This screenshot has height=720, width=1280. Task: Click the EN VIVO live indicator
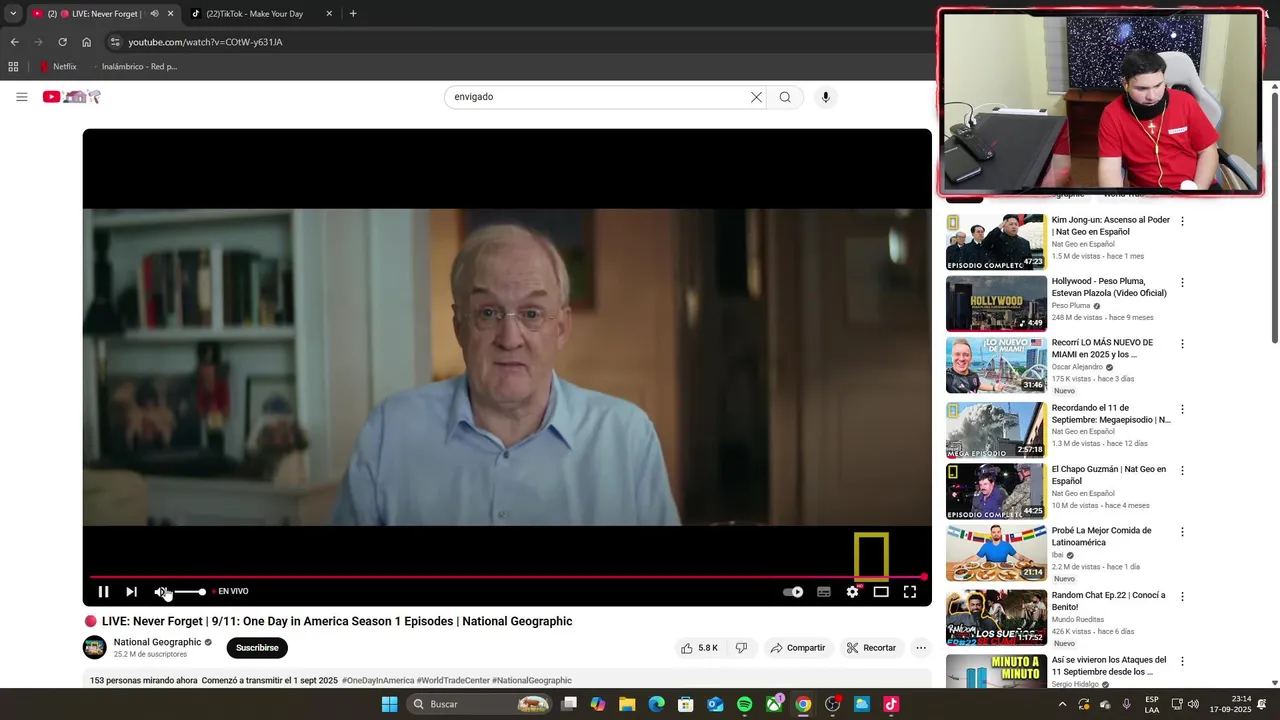(x=231, y=591)
